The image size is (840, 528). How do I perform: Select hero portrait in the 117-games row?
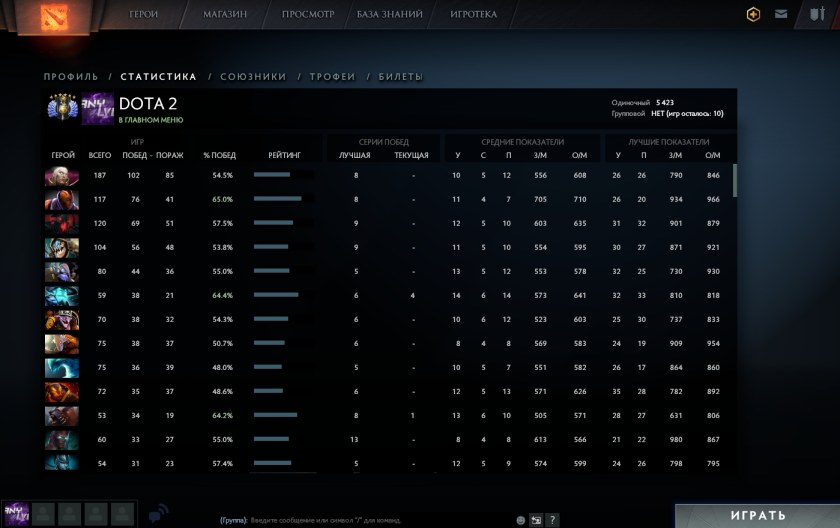62,200
